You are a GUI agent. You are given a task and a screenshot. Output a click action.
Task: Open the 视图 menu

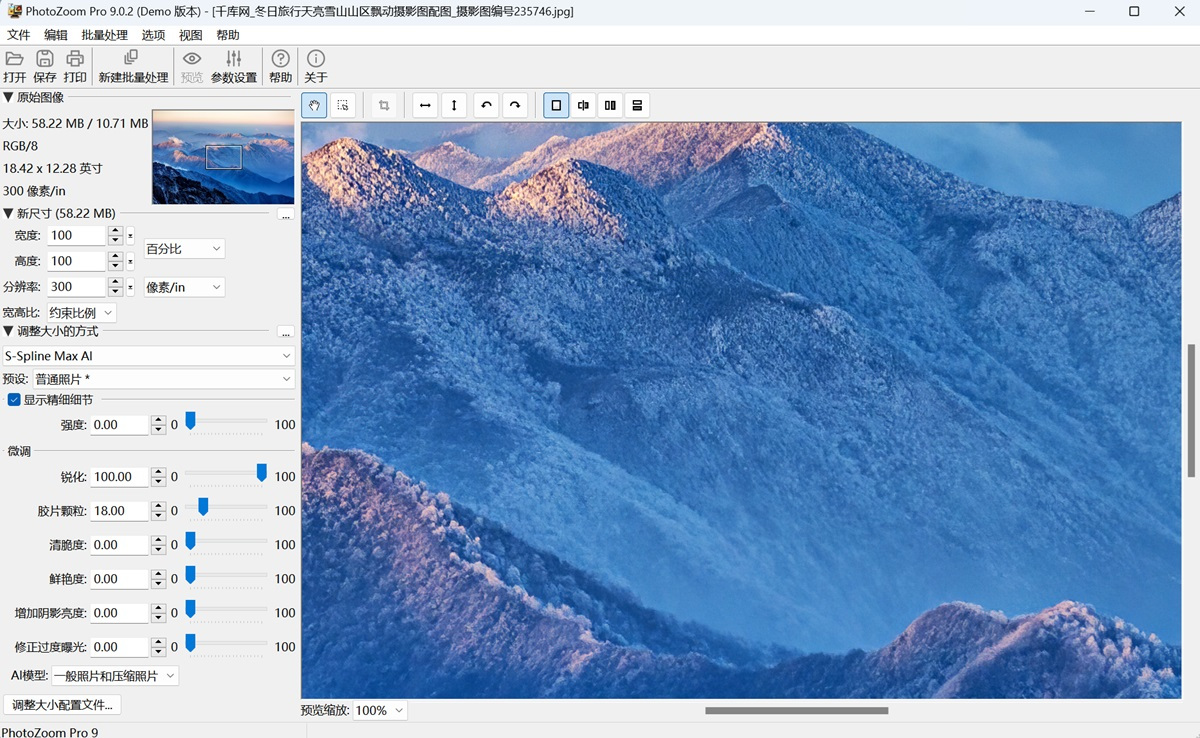190,34
